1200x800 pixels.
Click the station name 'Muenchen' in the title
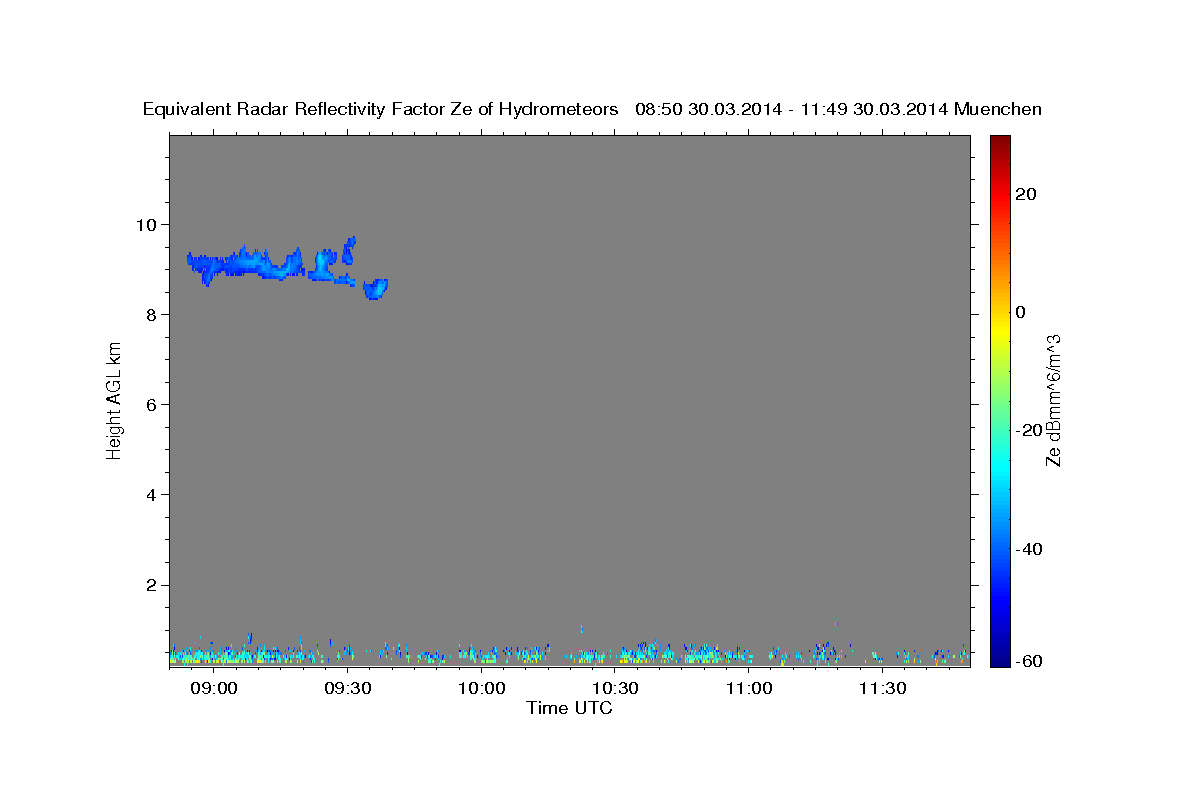pos(998,109)
